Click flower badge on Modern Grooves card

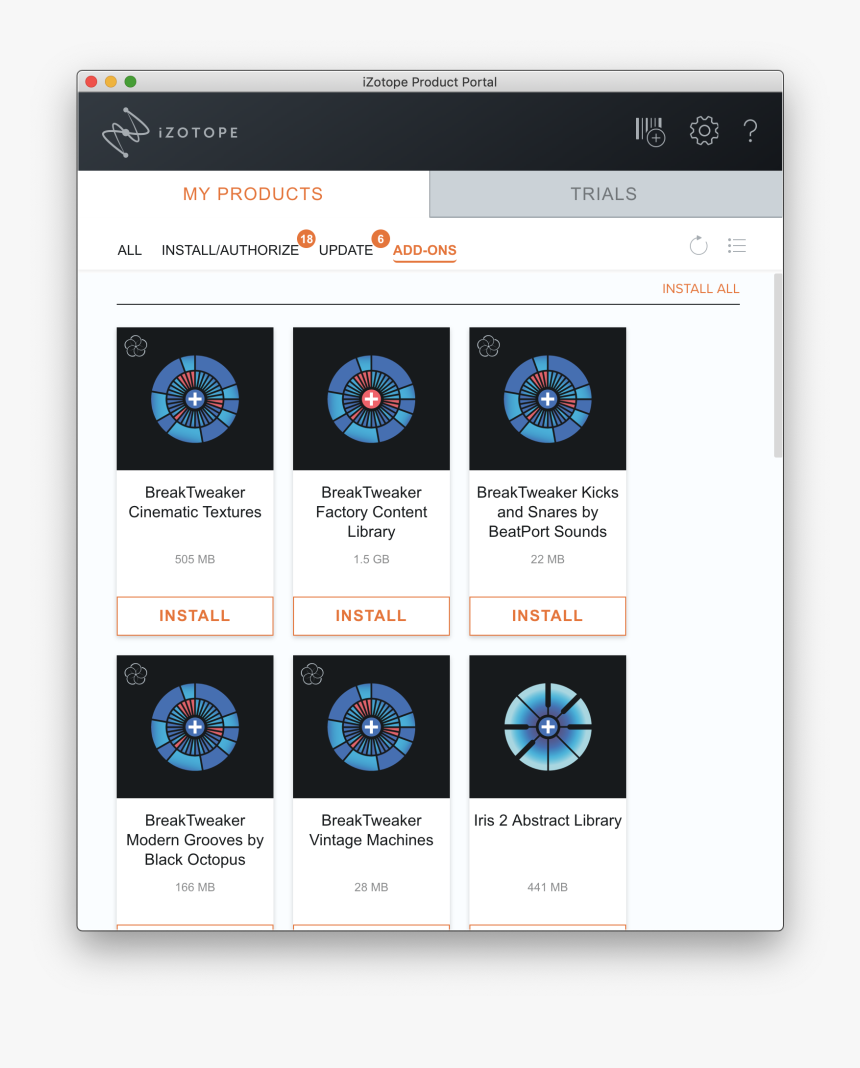pyautogui.click(x=136, y=674)
